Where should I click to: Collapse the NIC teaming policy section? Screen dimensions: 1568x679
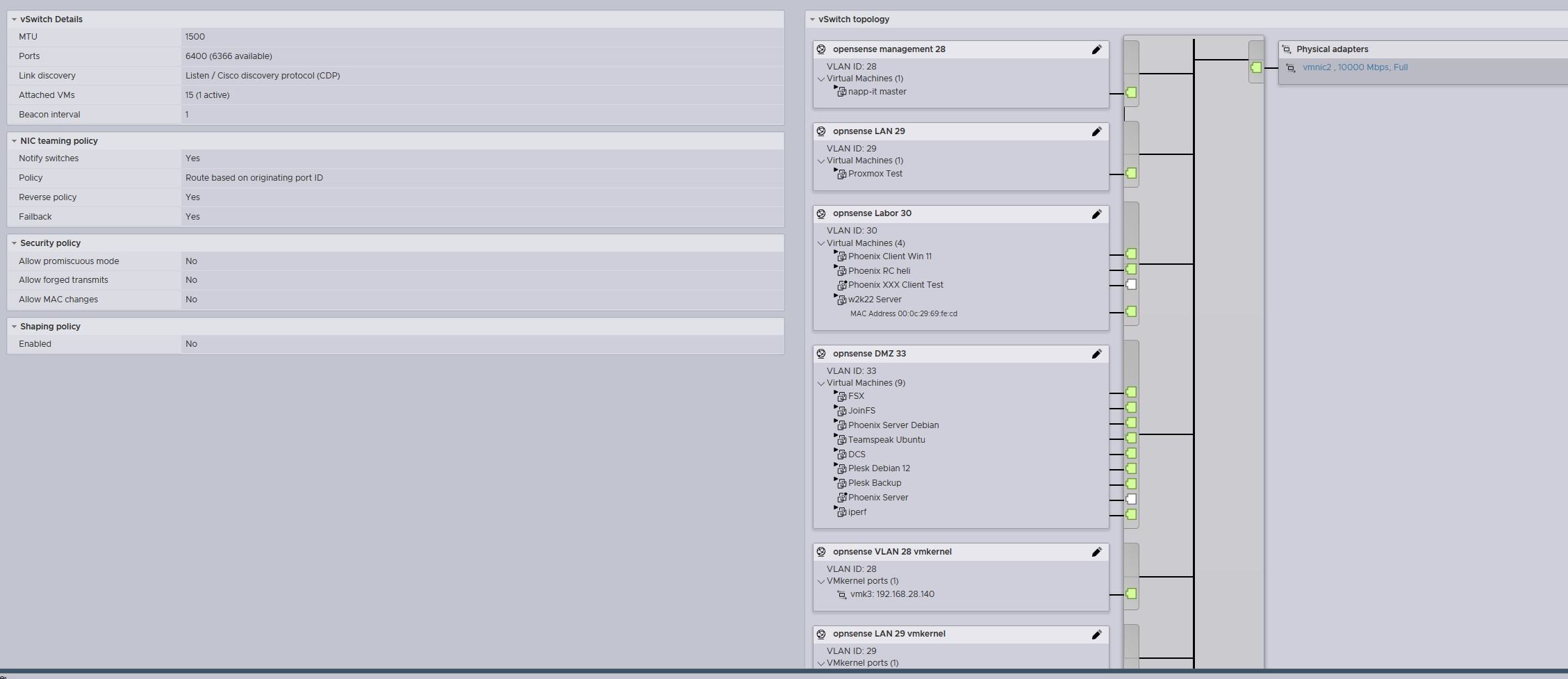(x=14, y=141)
